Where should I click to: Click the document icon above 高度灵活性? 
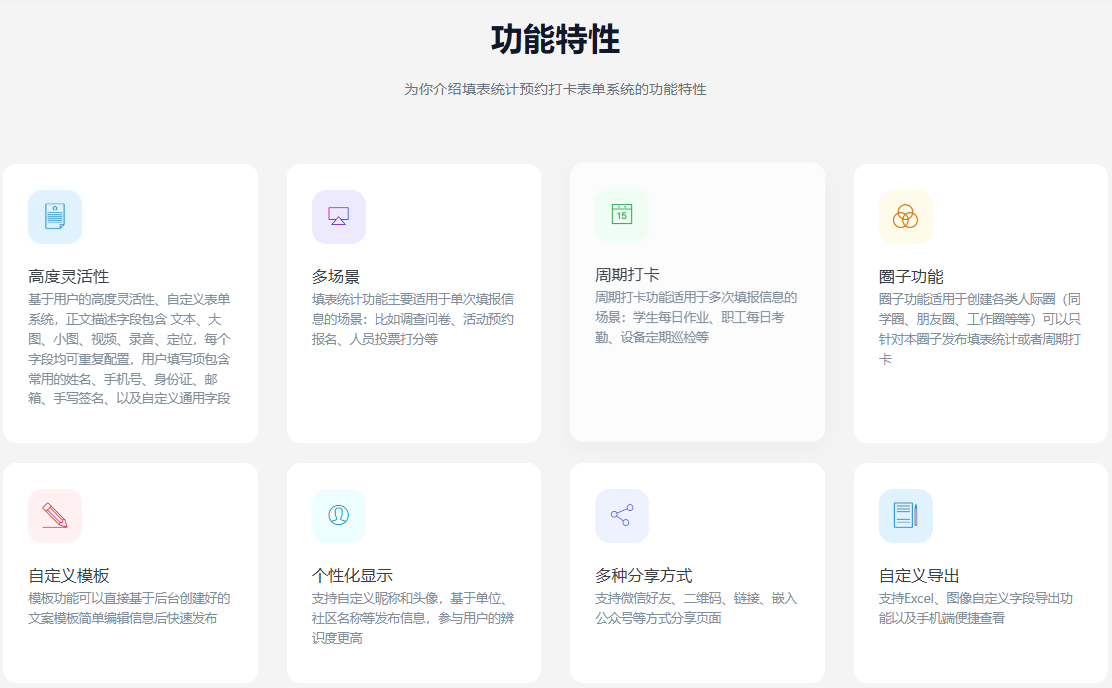55,217
